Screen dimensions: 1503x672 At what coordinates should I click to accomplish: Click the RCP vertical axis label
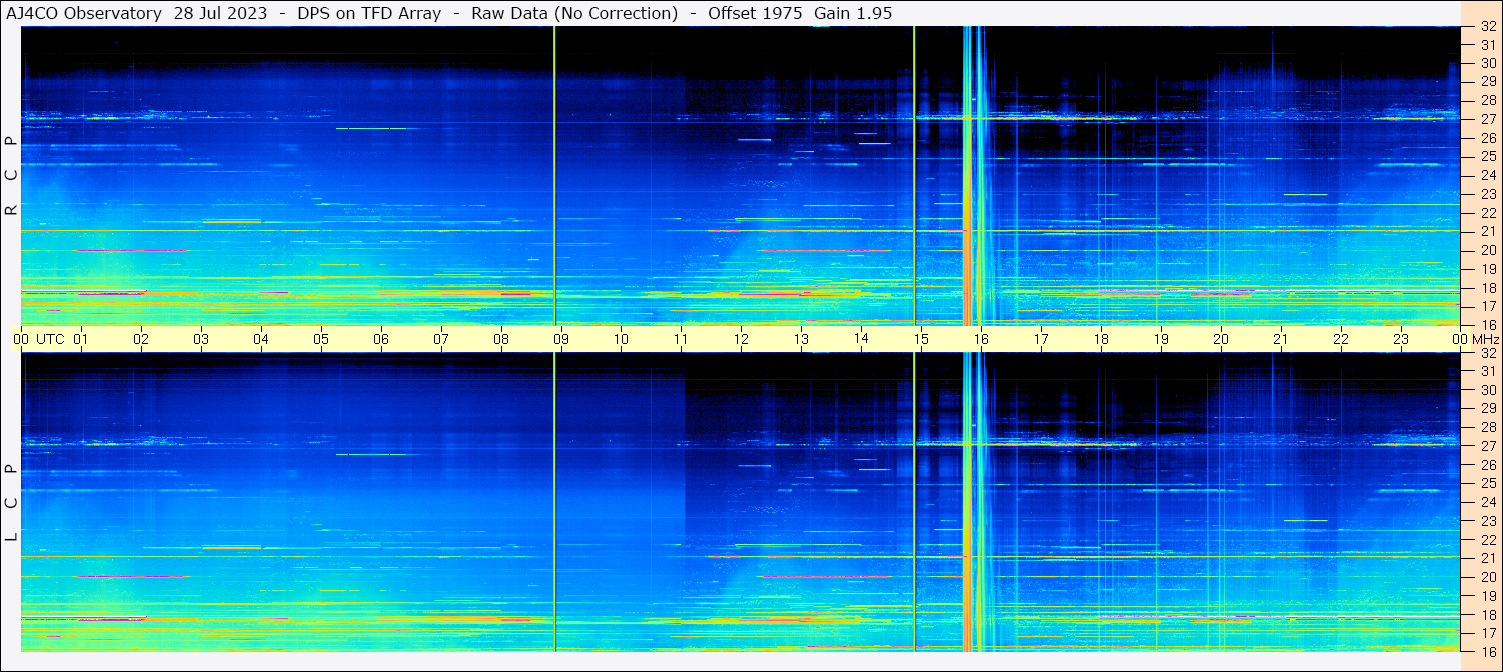[11, 176]
